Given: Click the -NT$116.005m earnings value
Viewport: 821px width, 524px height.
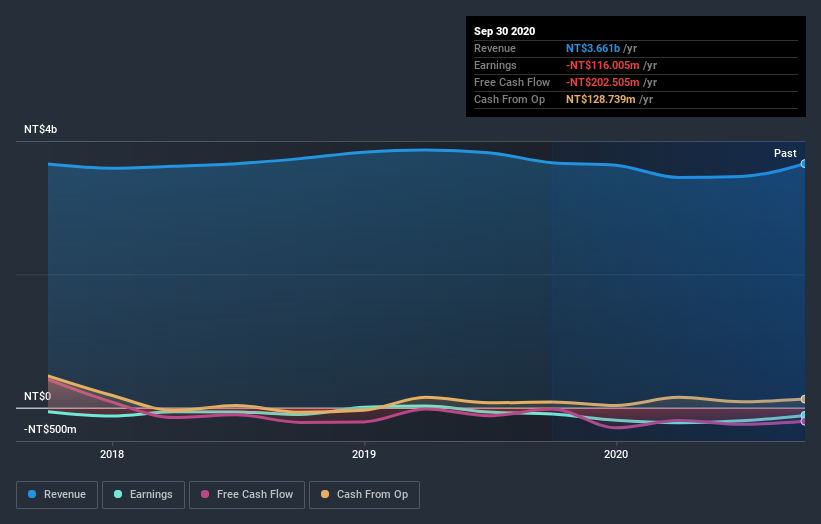Looking at the screenshot, I should (603, 65).
